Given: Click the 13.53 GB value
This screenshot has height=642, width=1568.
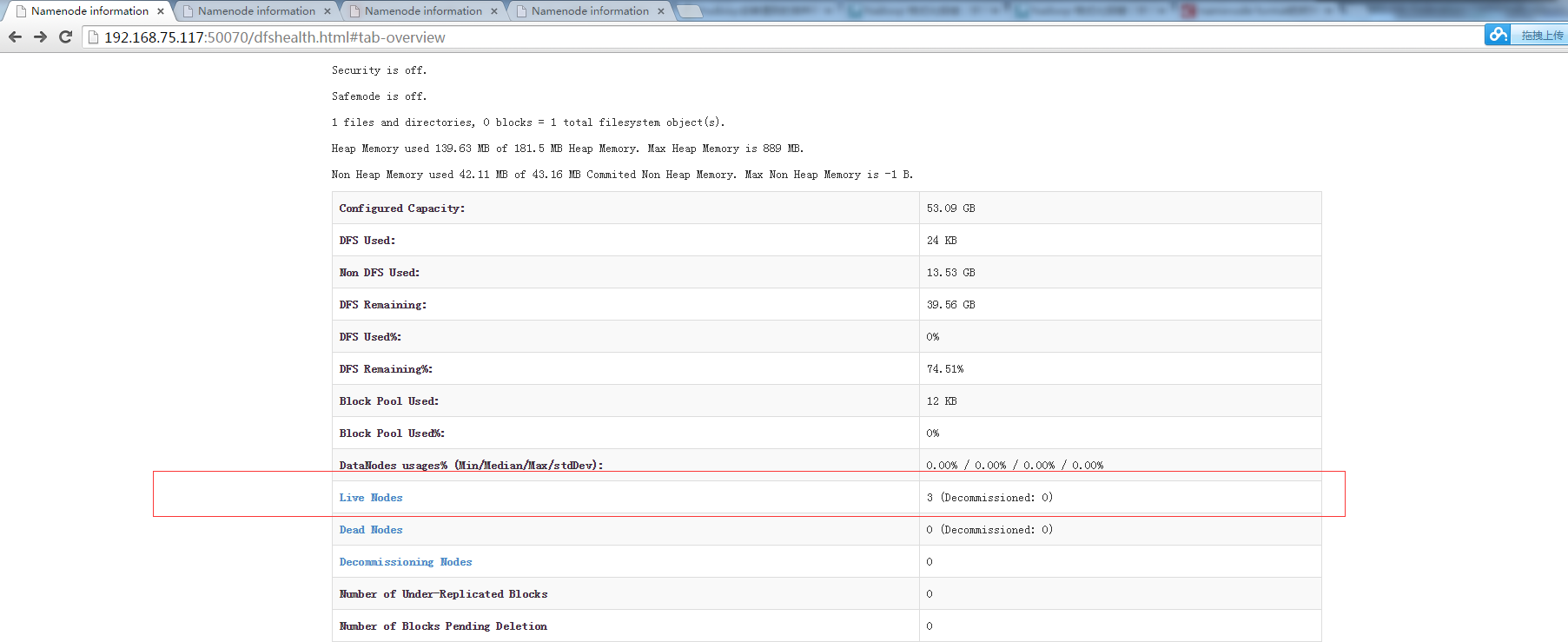Looking at the screenshot, I should tap(950, 273).
